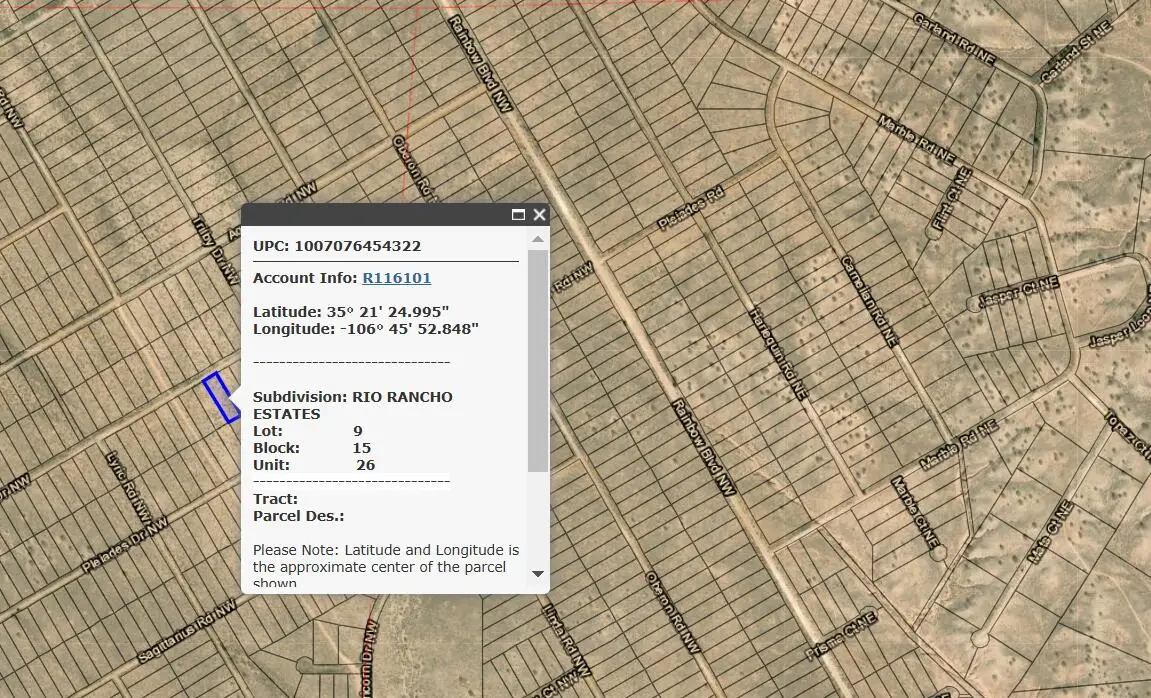Click the up arrow on the popup scrollbar
Viewport: 1151px width, 698px height.
[538, 237]
